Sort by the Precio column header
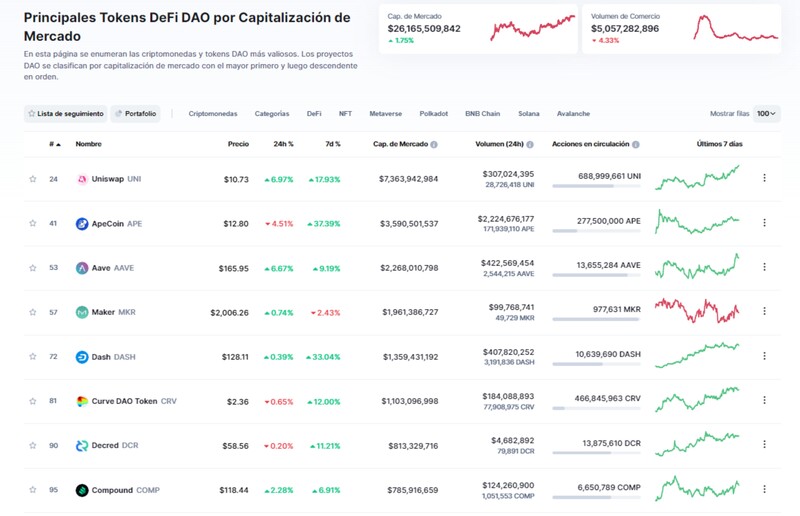The image size is (800, 516). point(238,144)
